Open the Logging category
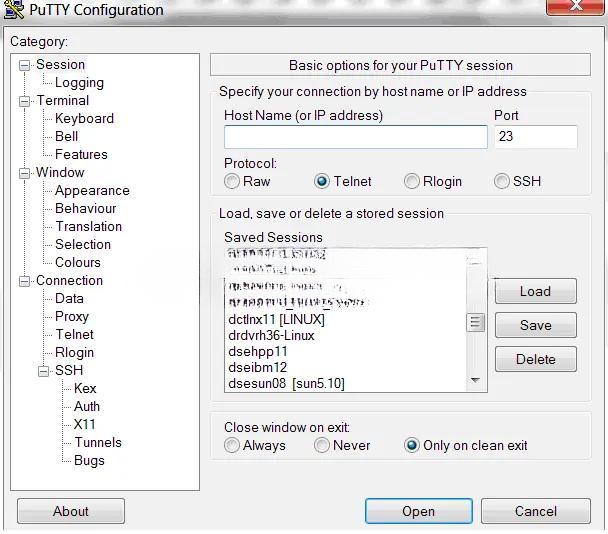The height and width of the screenshot is (534, 608). tap(79, 83)
